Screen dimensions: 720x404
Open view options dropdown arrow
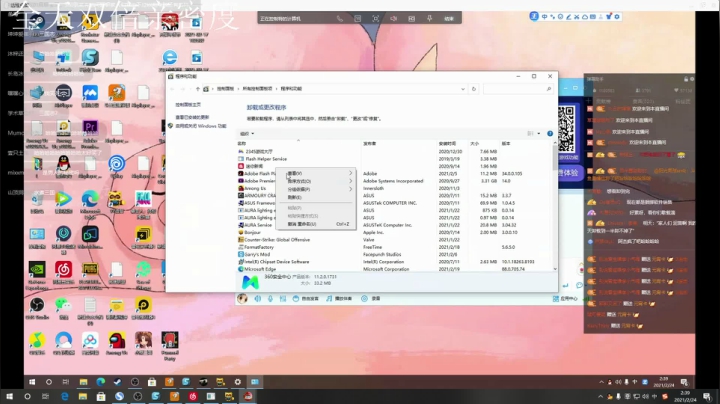point(539,134)
